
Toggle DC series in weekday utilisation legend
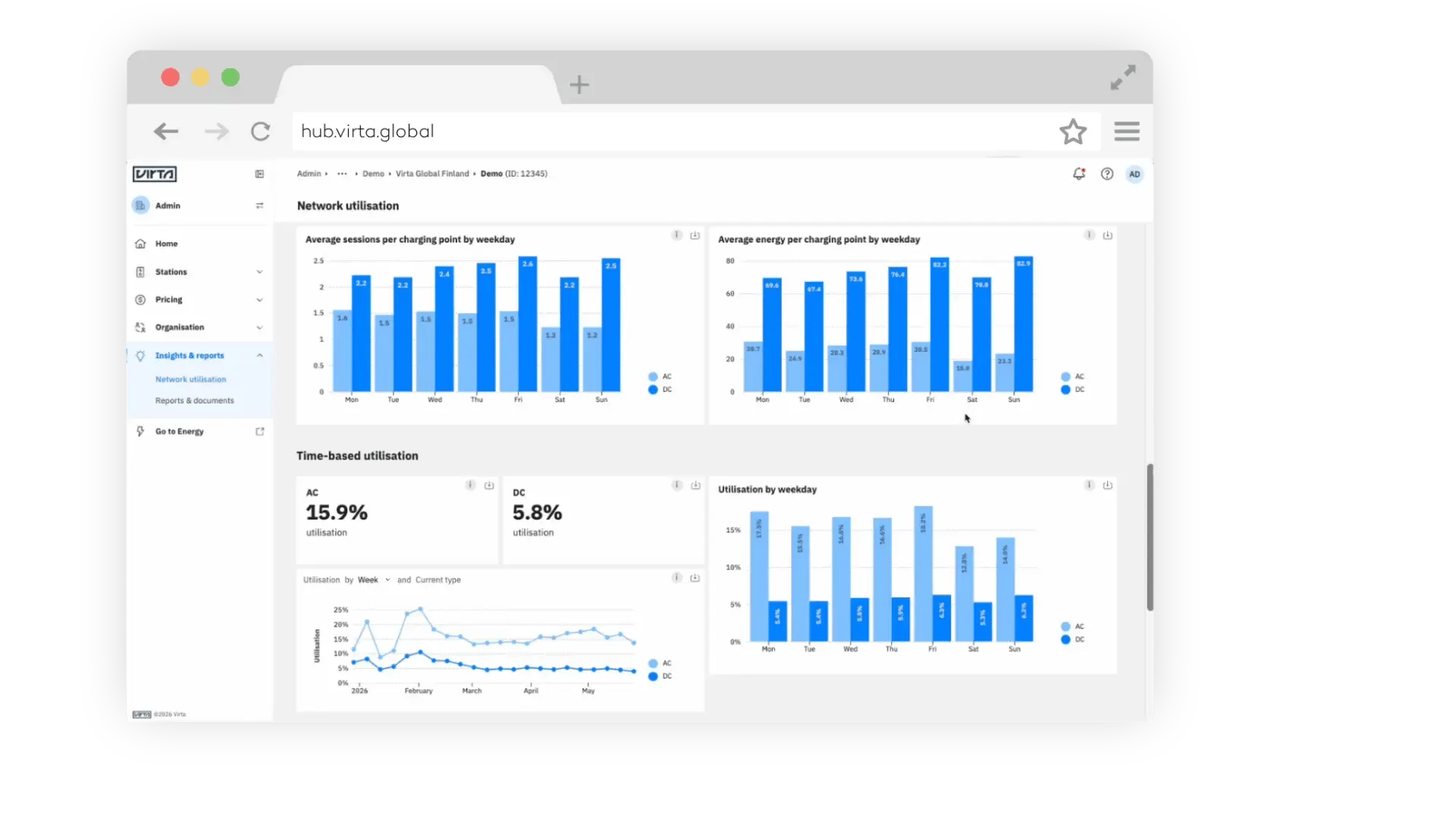pos(1072,640)
